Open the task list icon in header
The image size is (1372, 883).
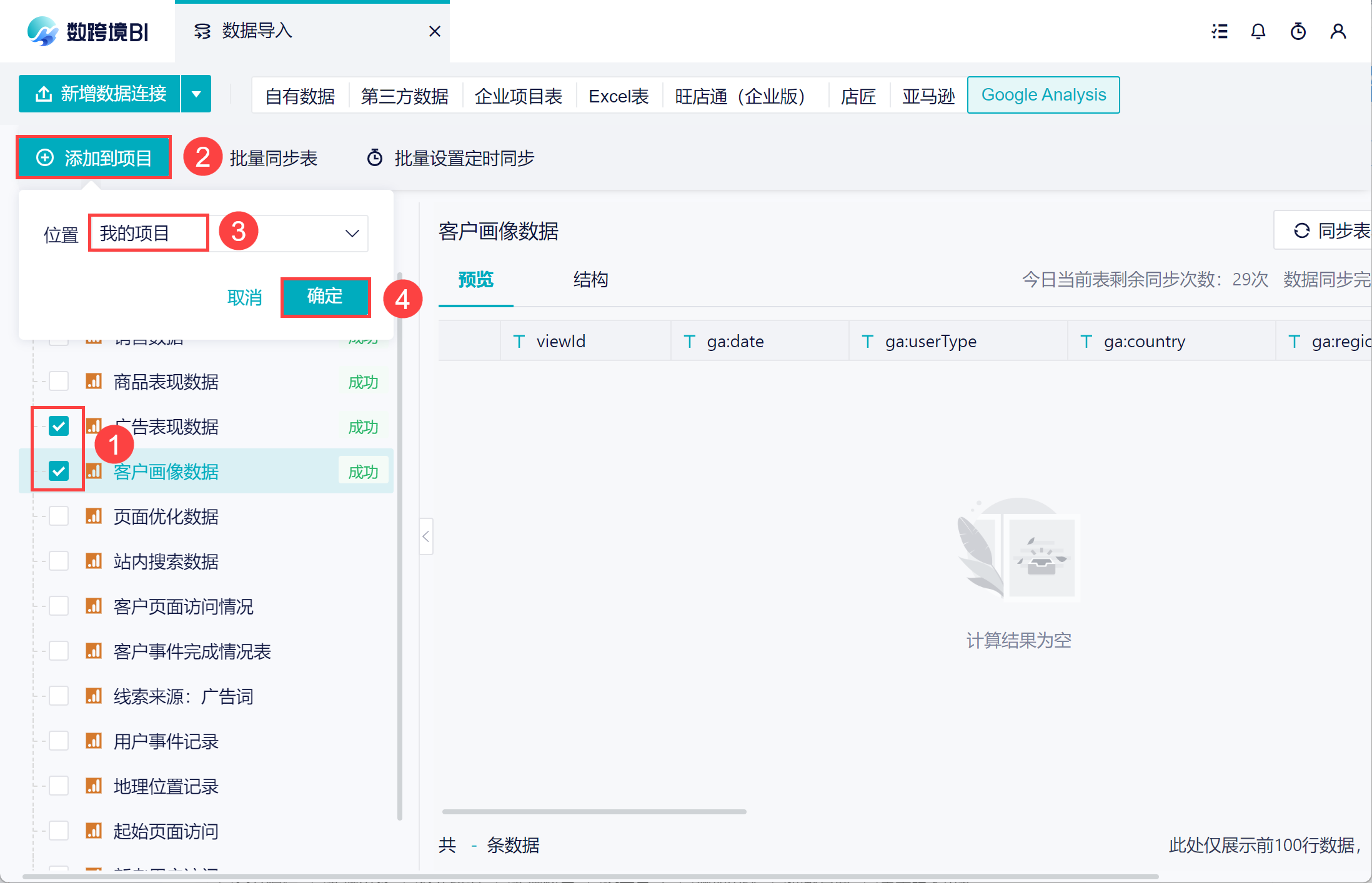(1219, 31)
